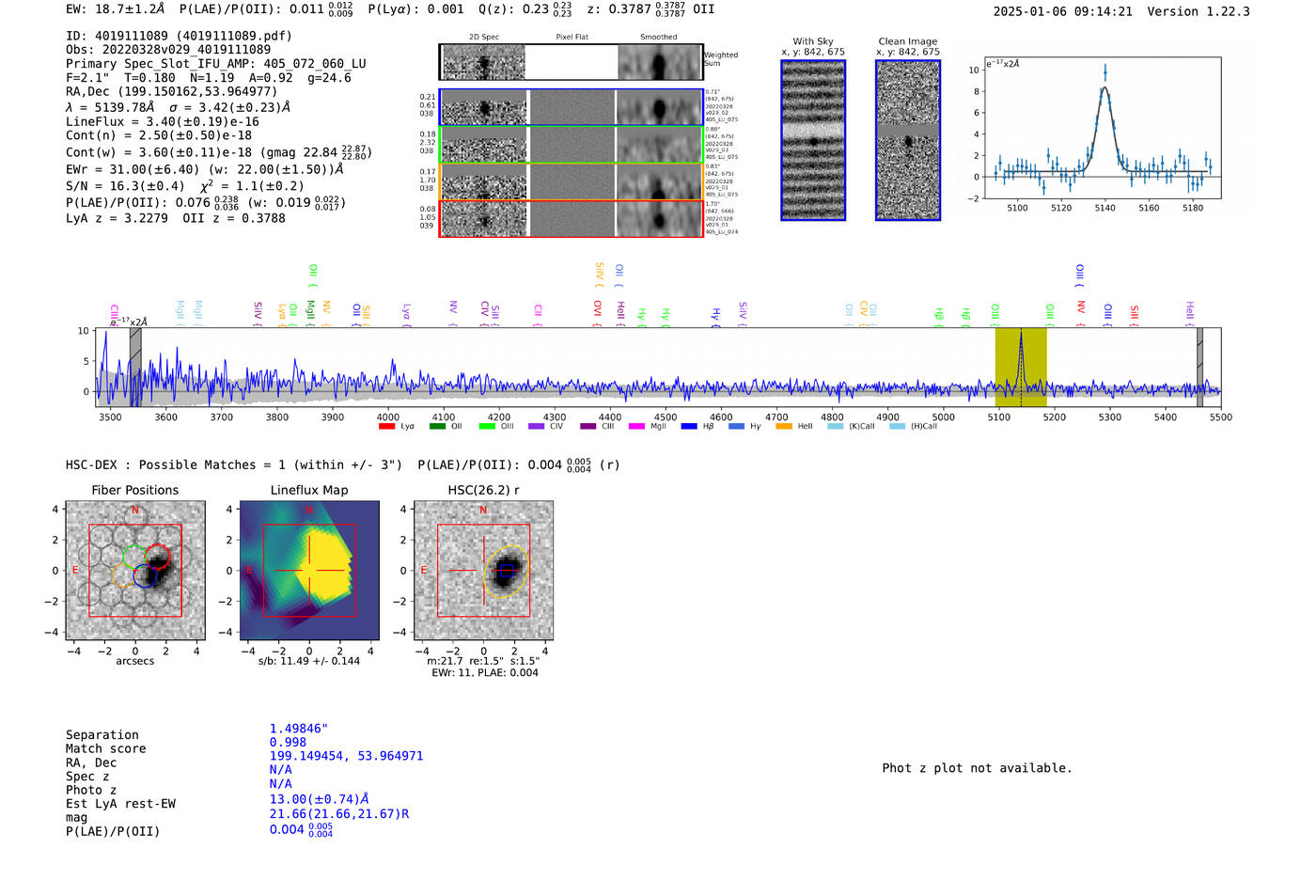The width and height of the screenshot is (1316, 896).
Task: Click 'Phot z plot not available.' text
Action: tap(977, 768)
